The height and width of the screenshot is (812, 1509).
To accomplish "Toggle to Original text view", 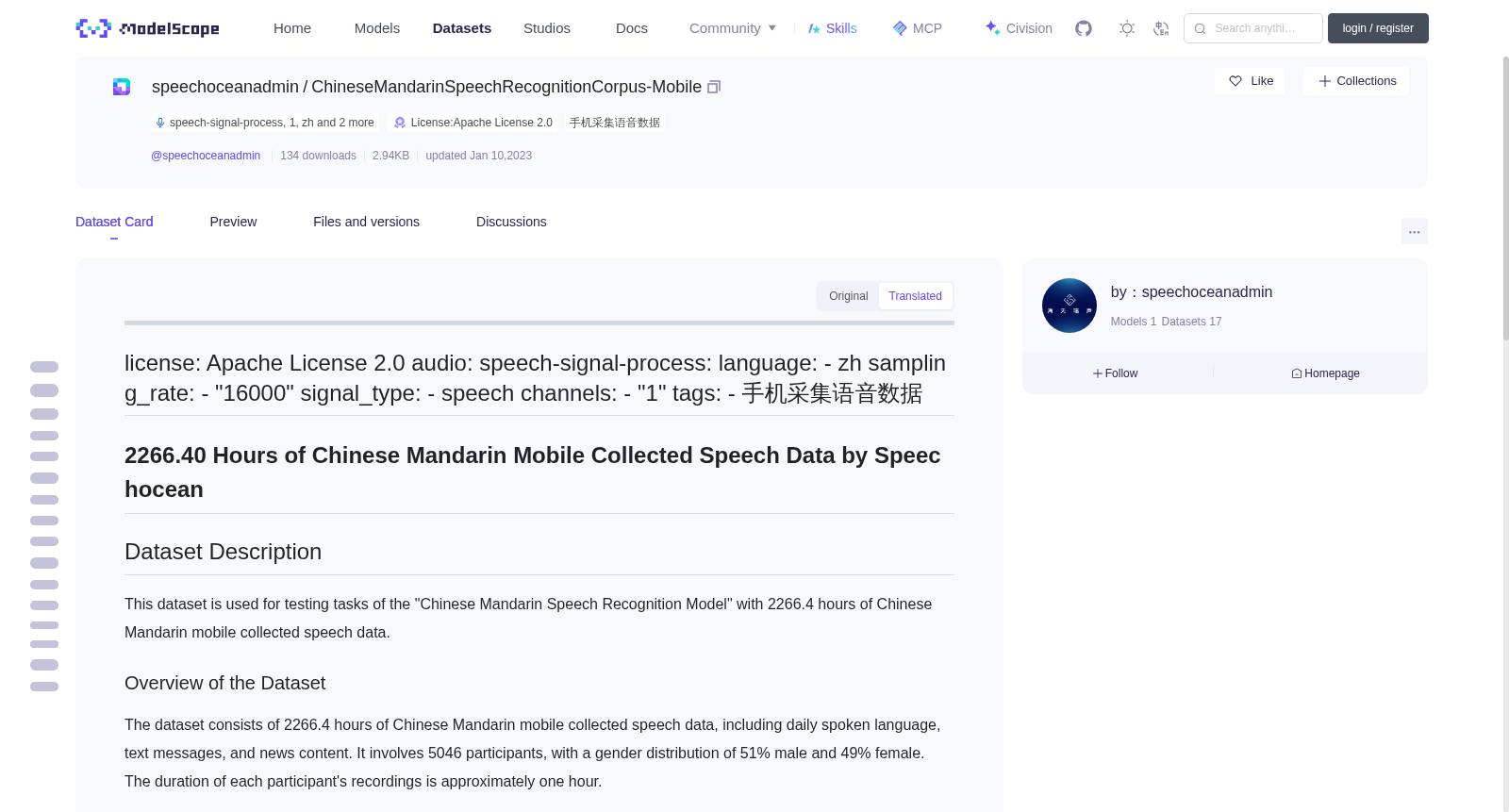I will pyautogui.click(x=848, y=296).
